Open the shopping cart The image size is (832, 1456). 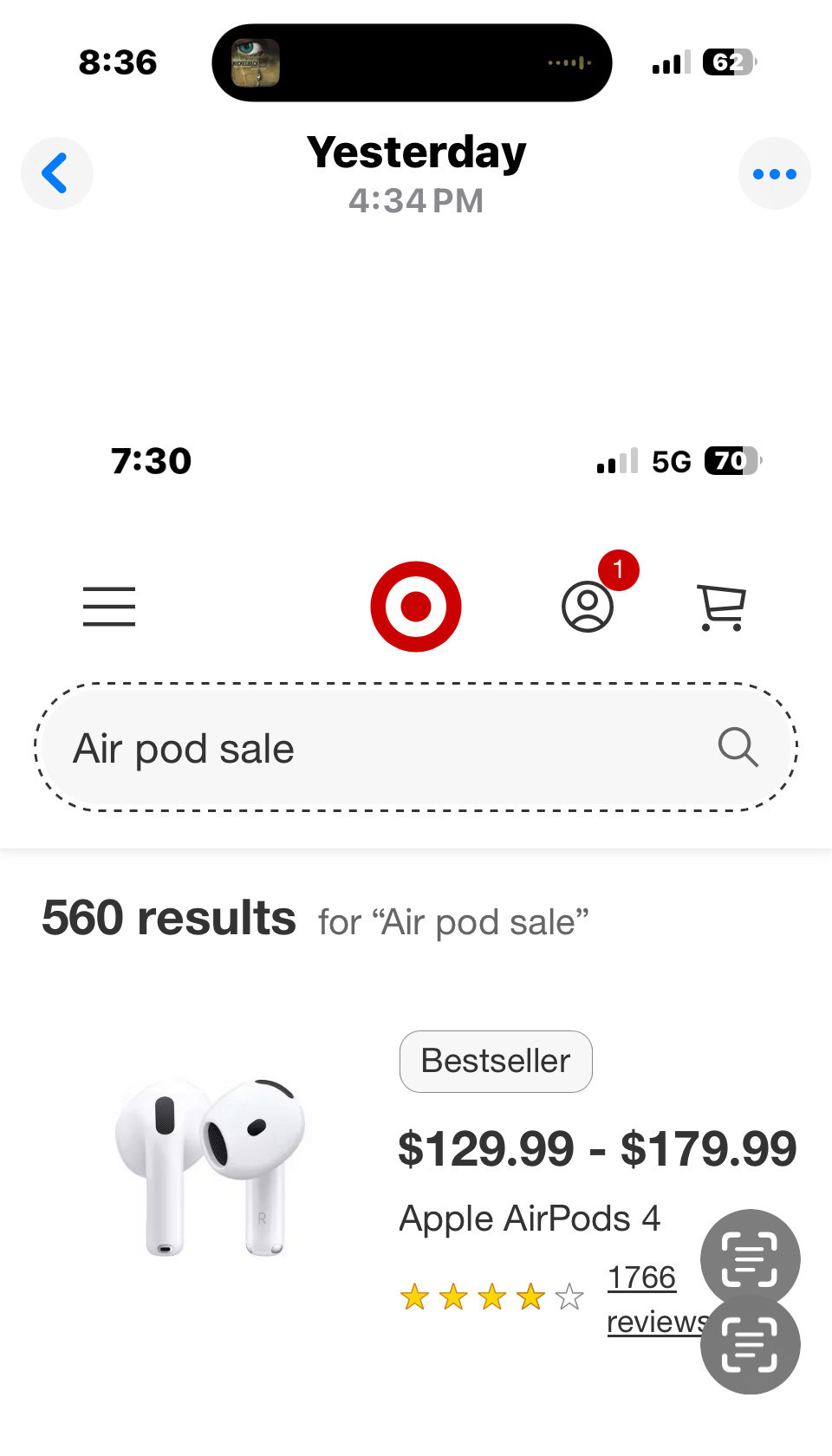click(x=721, y=607)
